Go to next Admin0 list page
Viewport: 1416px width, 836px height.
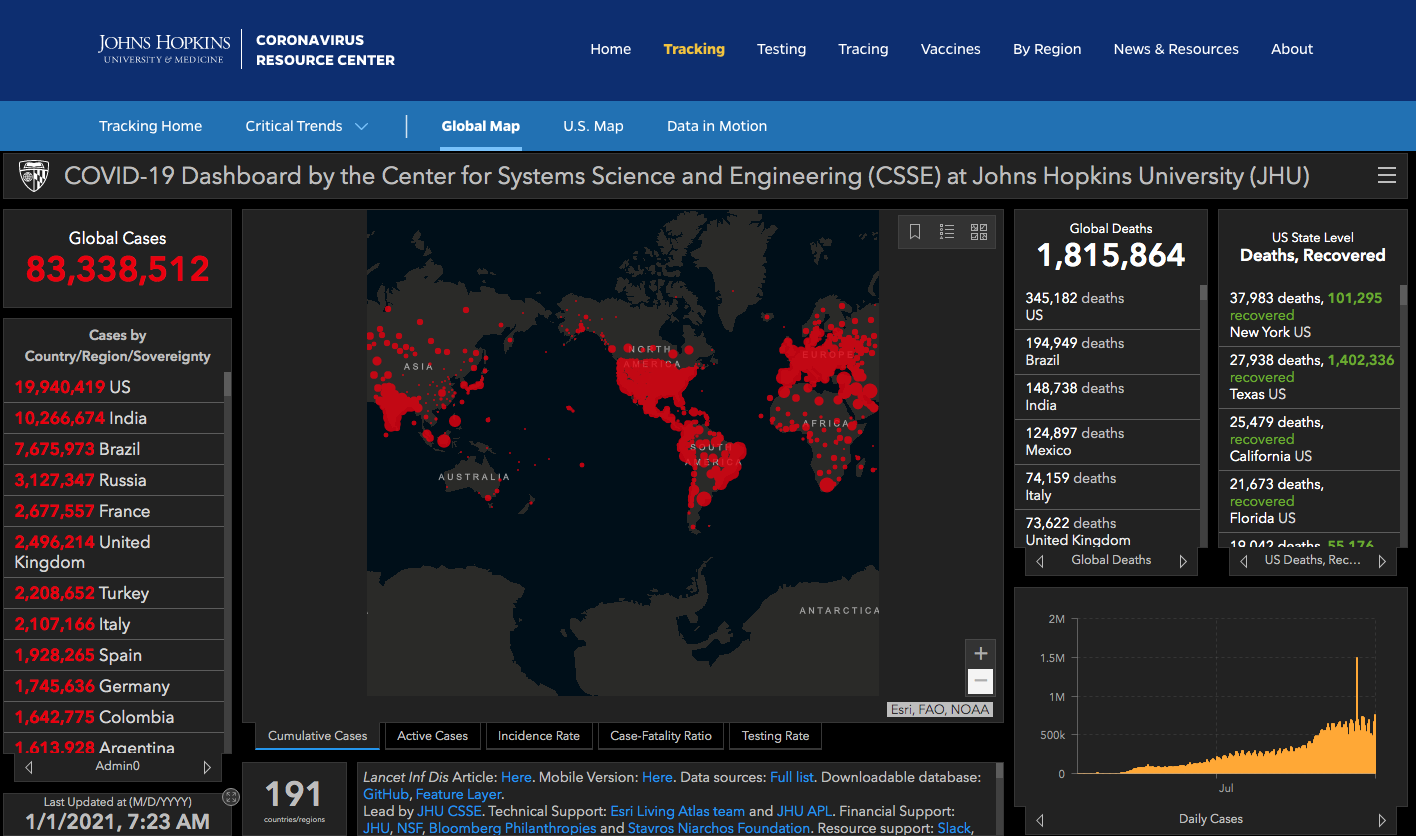pos(207,767)
